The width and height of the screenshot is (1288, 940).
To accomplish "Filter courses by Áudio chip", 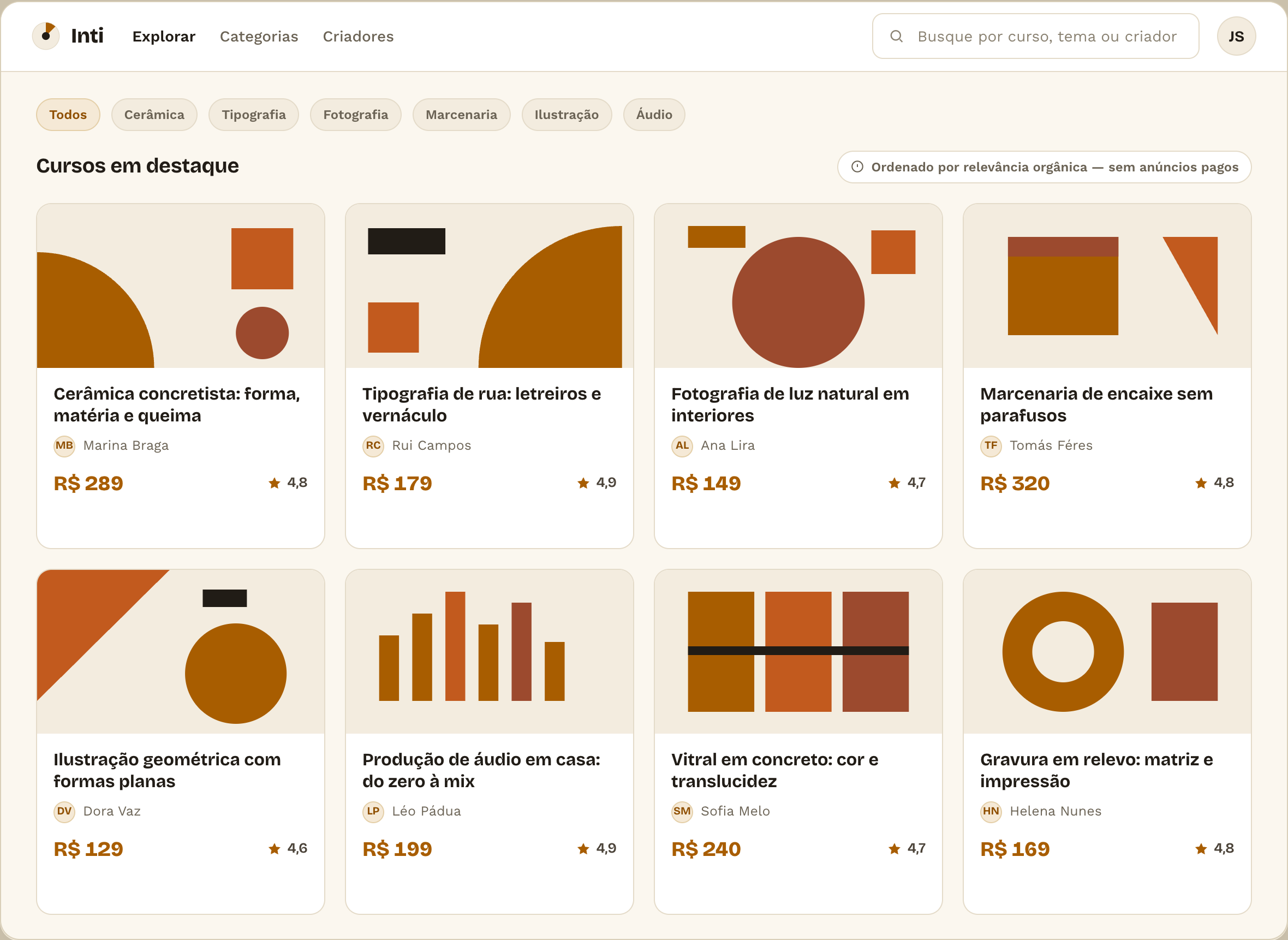I will [x=654, y=115].
